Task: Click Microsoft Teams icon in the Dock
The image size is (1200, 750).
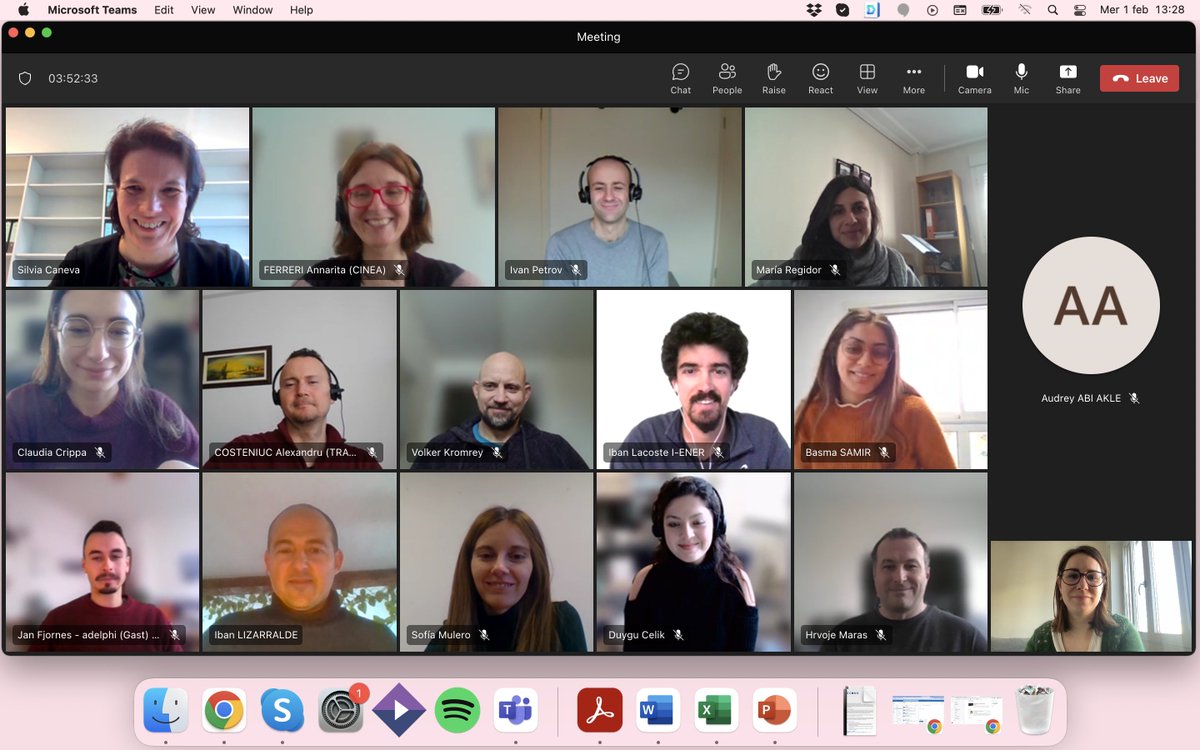Action: point(515,710)
